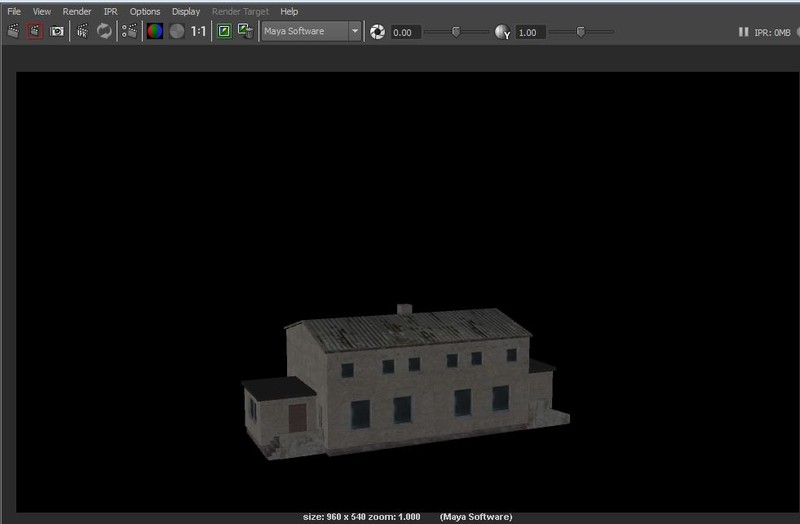Show RGB channels using the color circle icon

[155, 31]
